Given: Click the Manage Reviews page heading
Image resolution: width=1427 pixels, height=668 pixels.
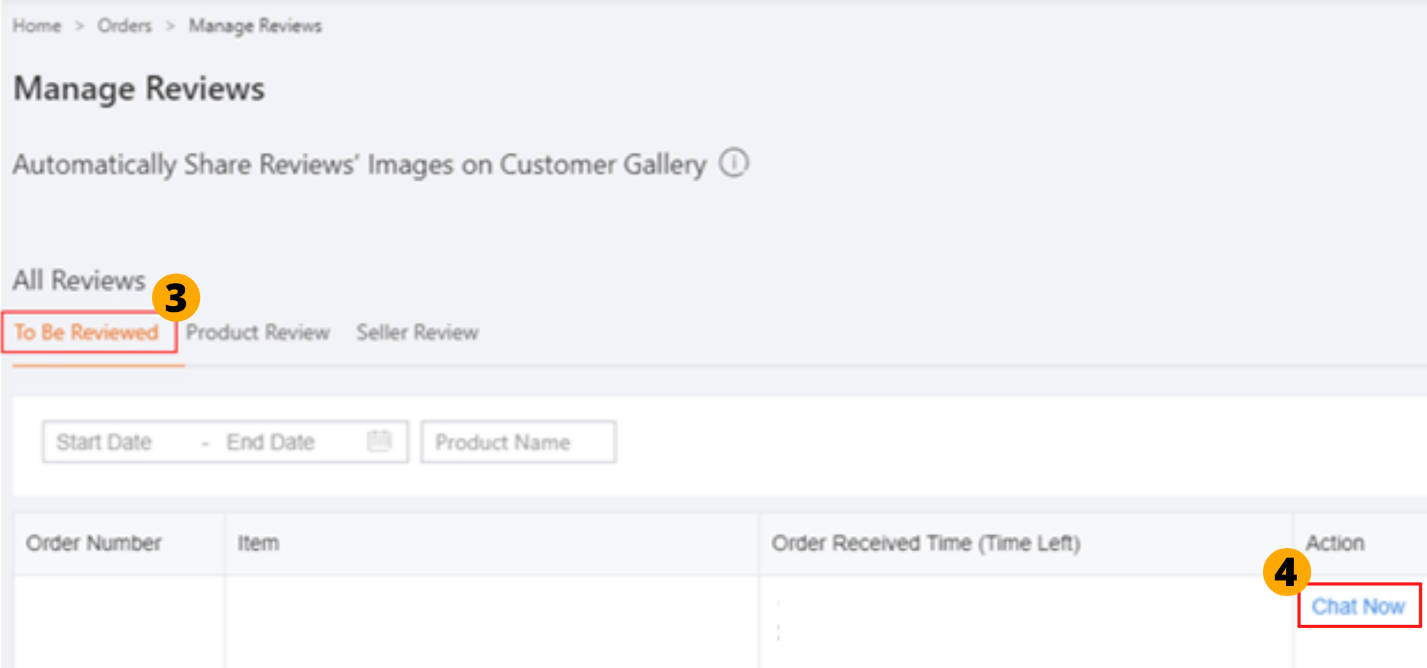Looking at the screenshot, I should (x=139, y=89).
